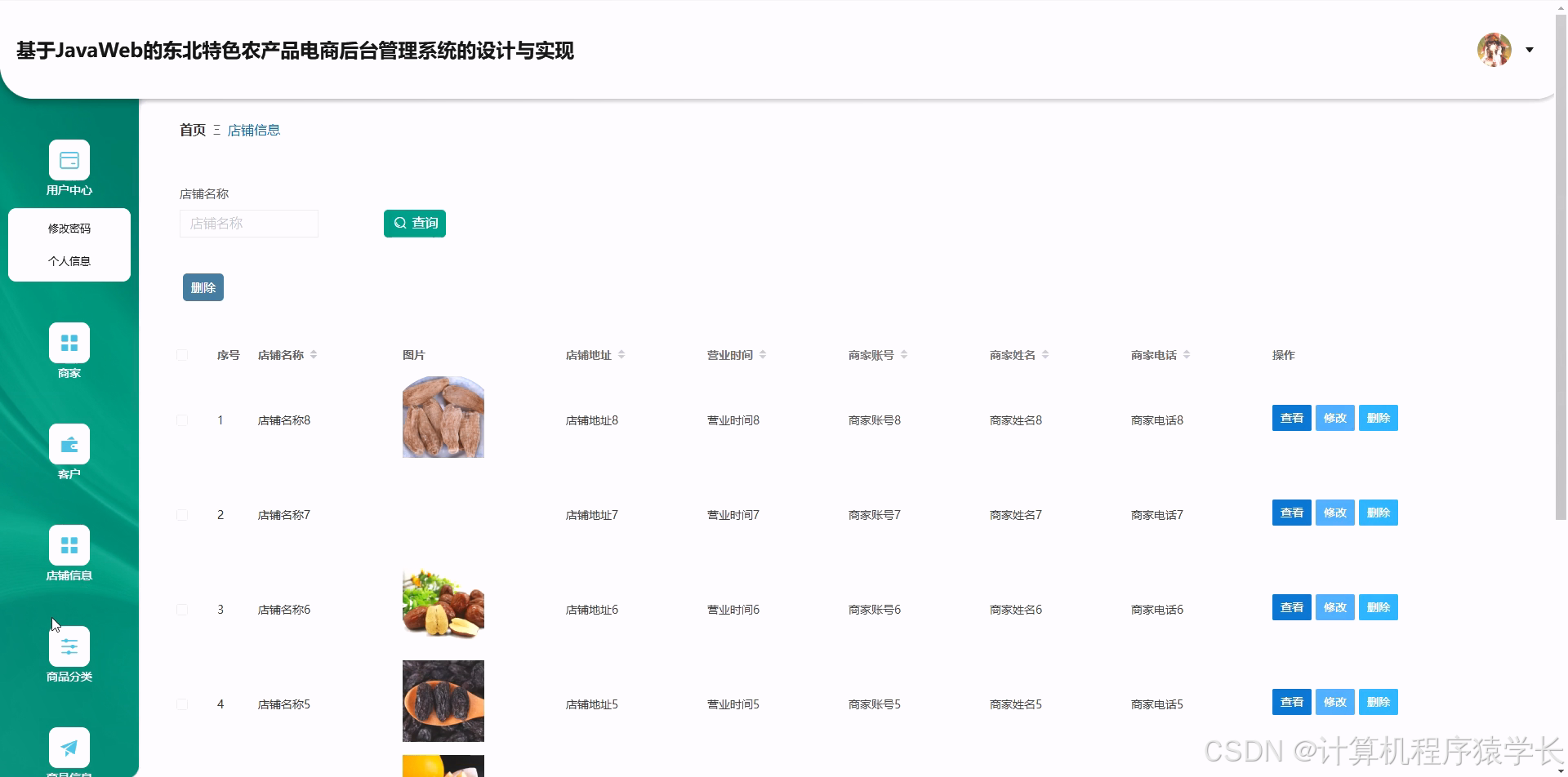Click 删除 for 店铺名称5 row
1568x777 pixels.
(x=1379, y=702)
